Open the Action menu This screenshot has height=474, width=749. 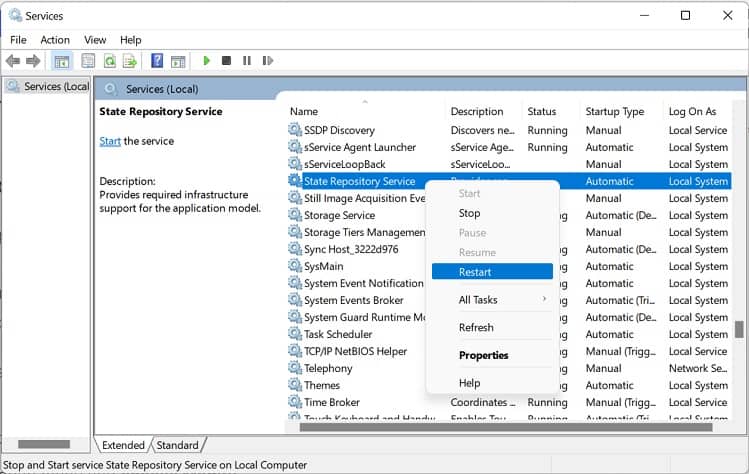click(55, 40)
